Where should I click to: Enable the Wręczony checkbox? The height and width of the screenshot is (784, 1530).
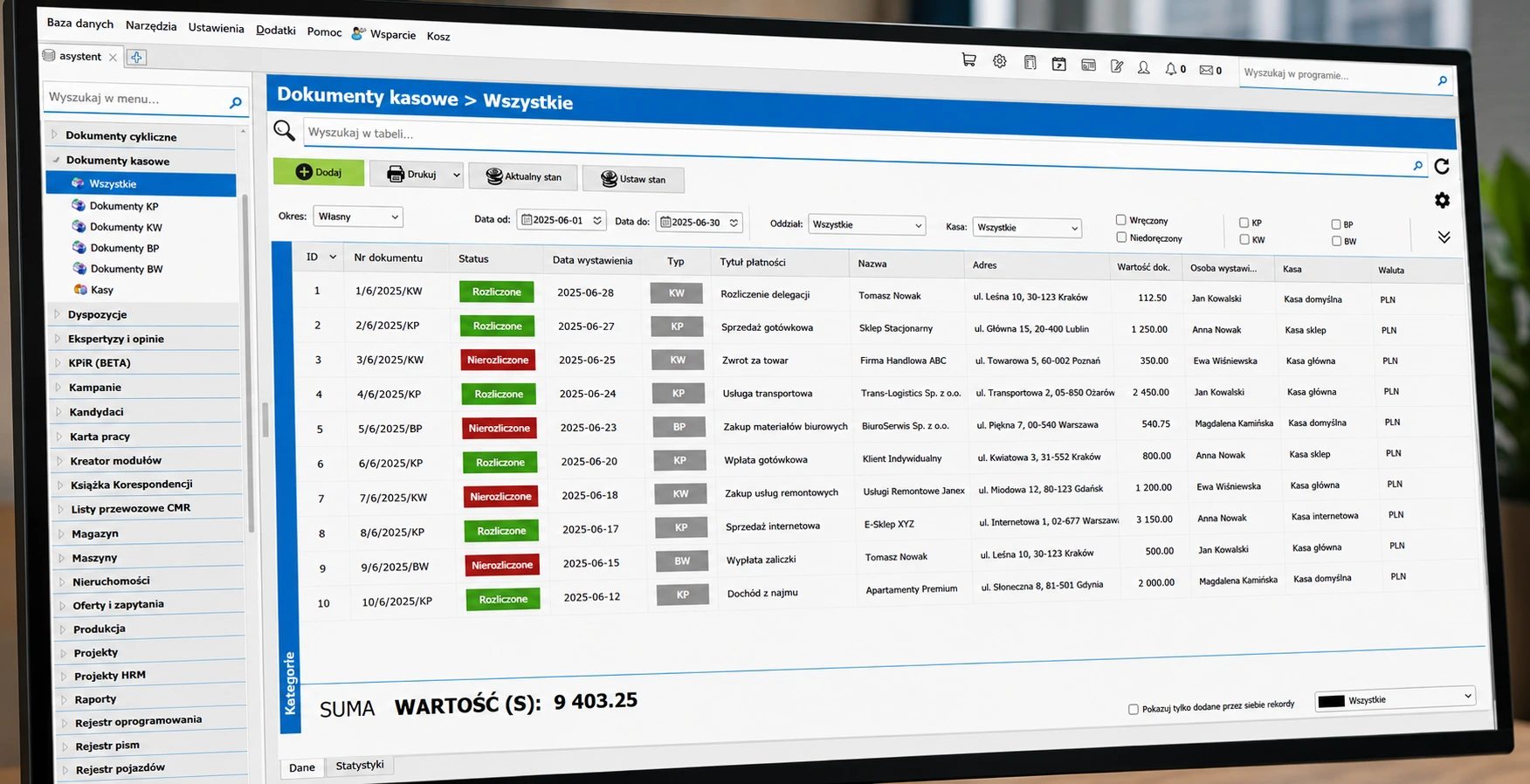point(1121,220)
